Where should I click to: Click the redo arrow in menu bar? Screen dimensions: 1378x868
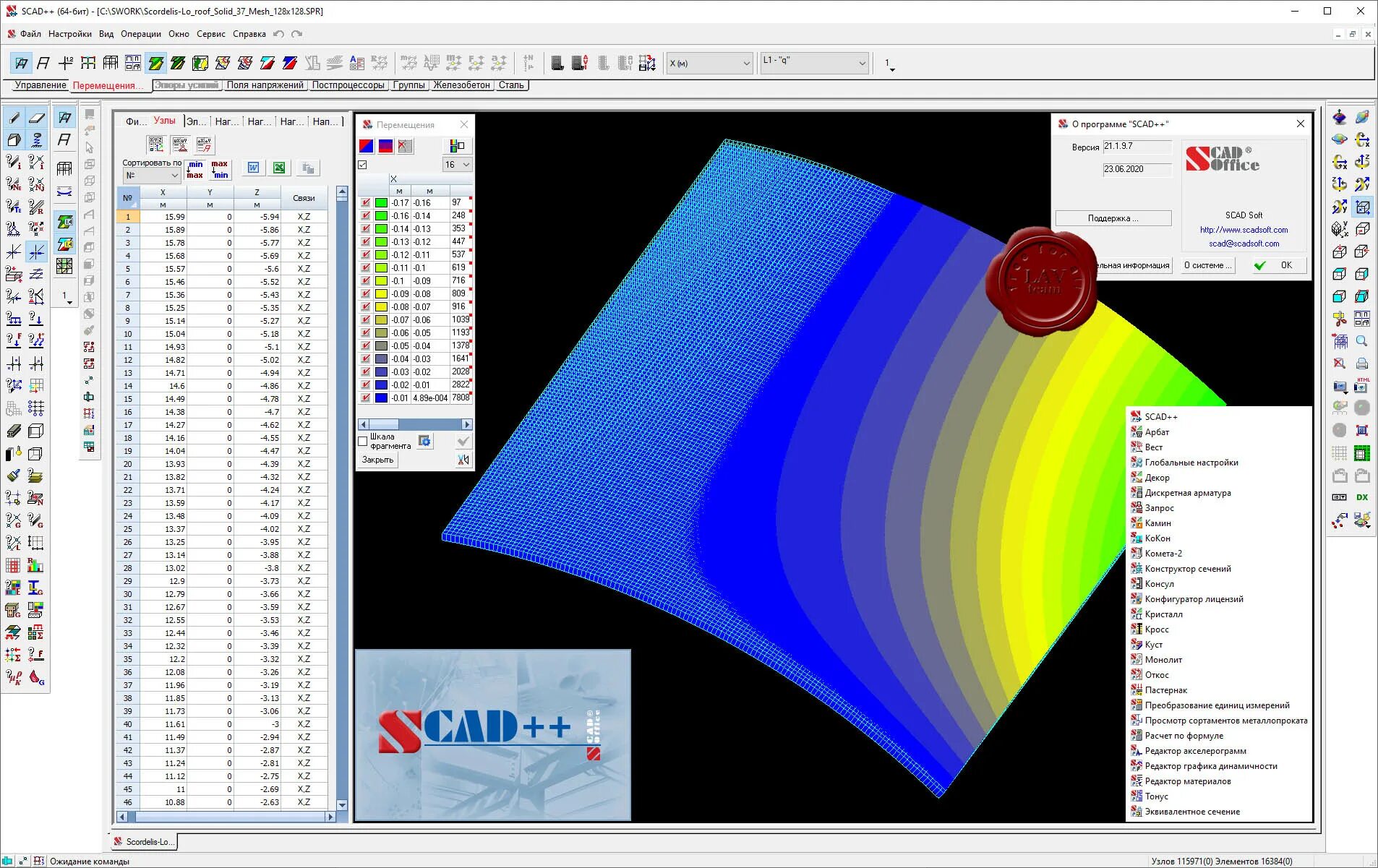(x=296, y=34)
